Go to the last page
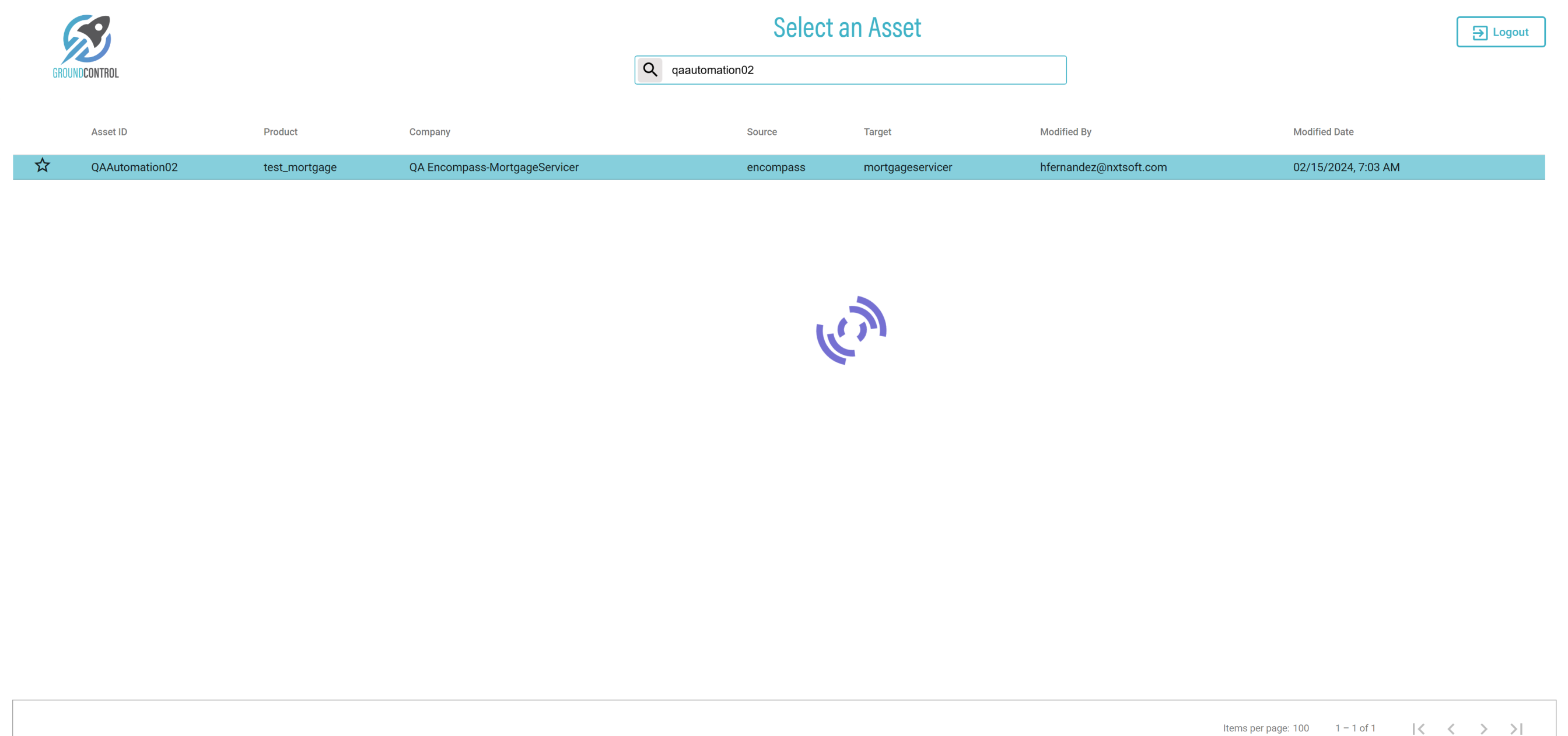 [x=1516, y=728]
